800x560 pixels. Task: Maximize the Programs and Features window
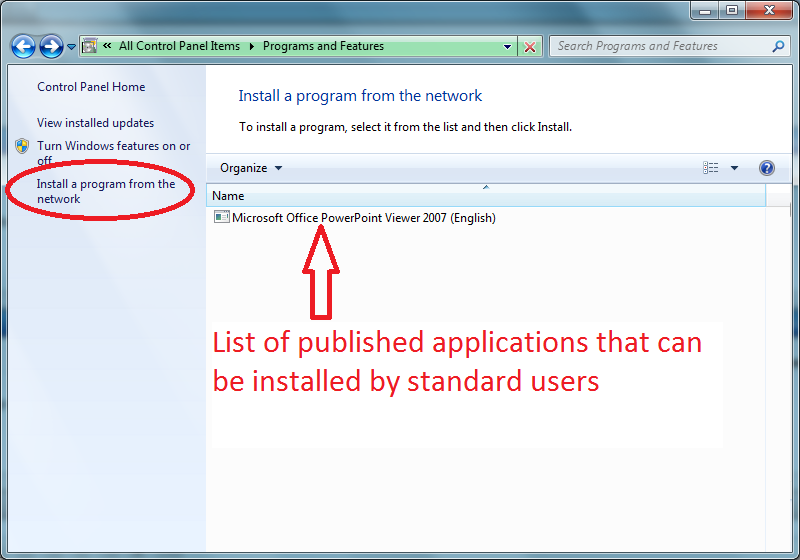[x=732, y=10]
